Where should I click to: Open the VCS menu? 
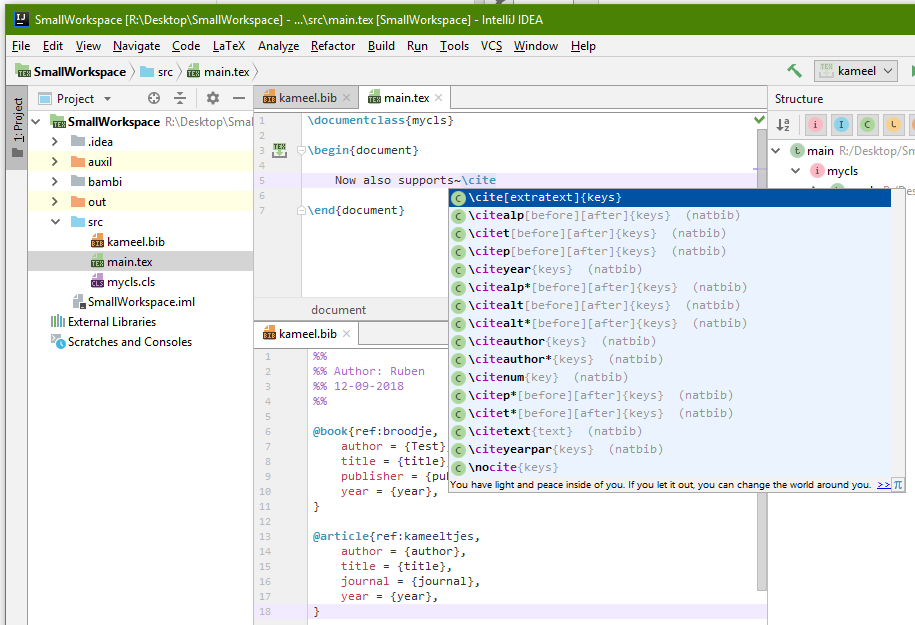[491, 46]
